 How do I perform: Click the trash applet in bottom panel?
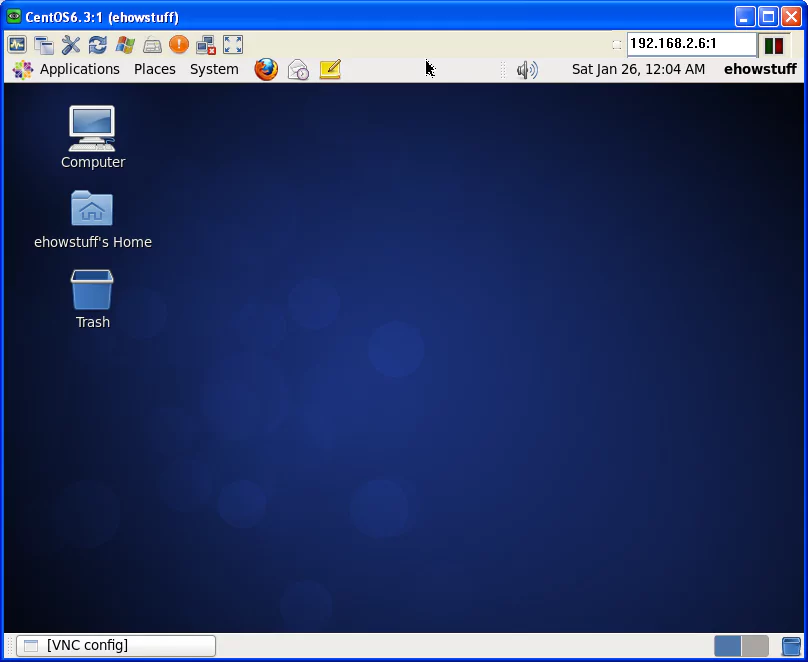pyautogui.click(x=791, y=646)
